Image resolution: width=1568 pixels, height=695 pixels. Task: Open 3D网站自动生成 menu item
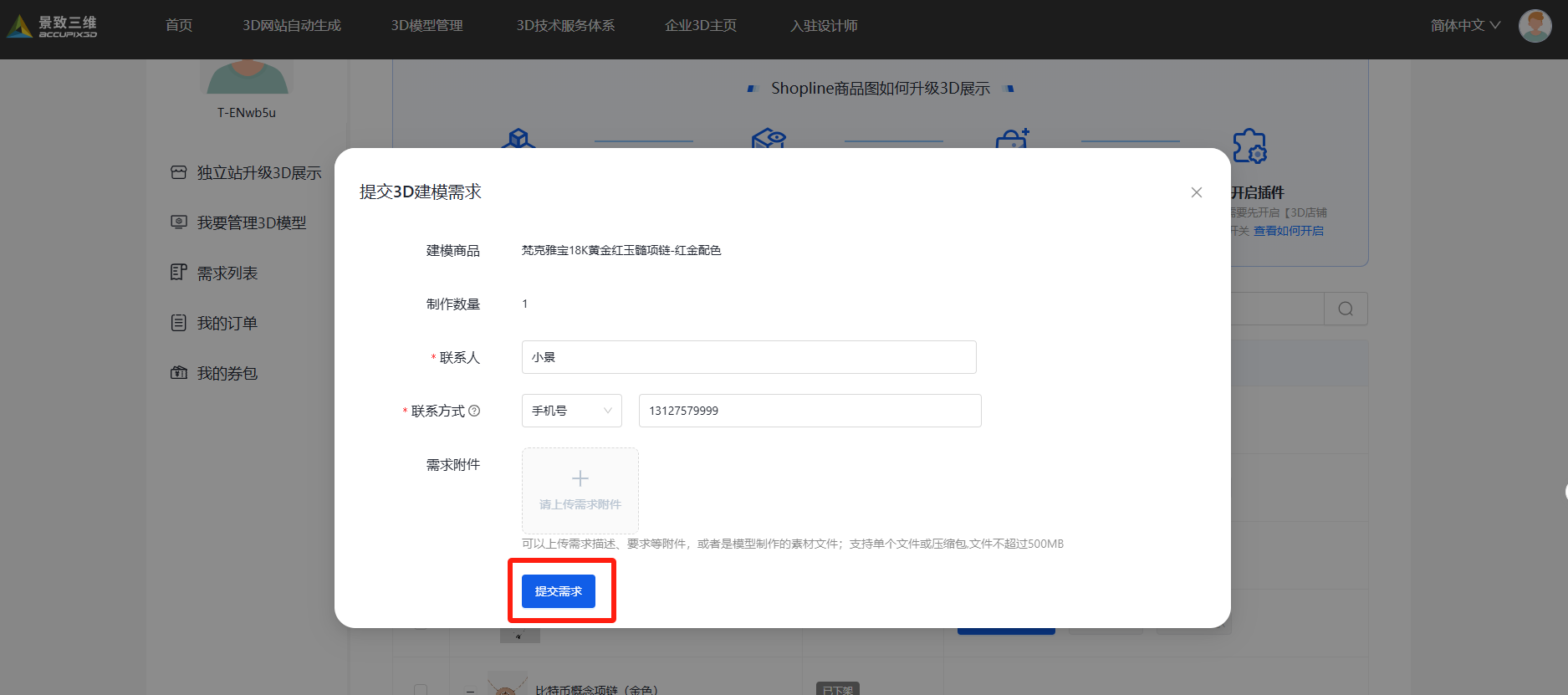click(x=292, y=26)
